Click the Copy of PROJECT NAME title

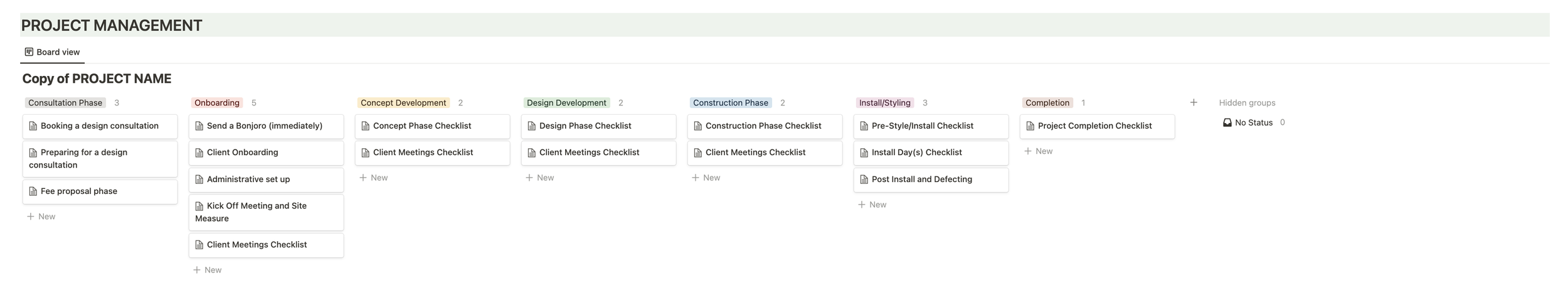[97, 78]
